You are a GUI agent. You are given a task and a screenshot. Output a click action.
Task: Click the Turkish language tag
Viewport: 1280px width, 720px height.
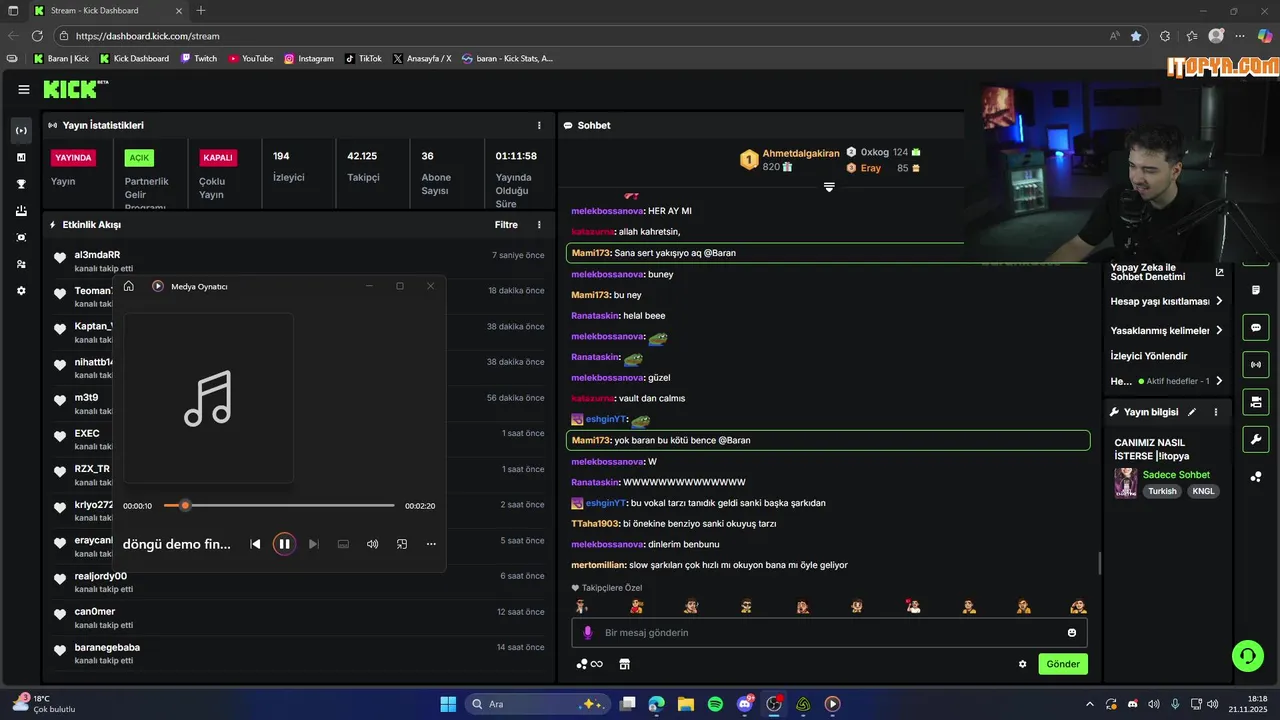pyautogui.click(x=1162, y=491)
